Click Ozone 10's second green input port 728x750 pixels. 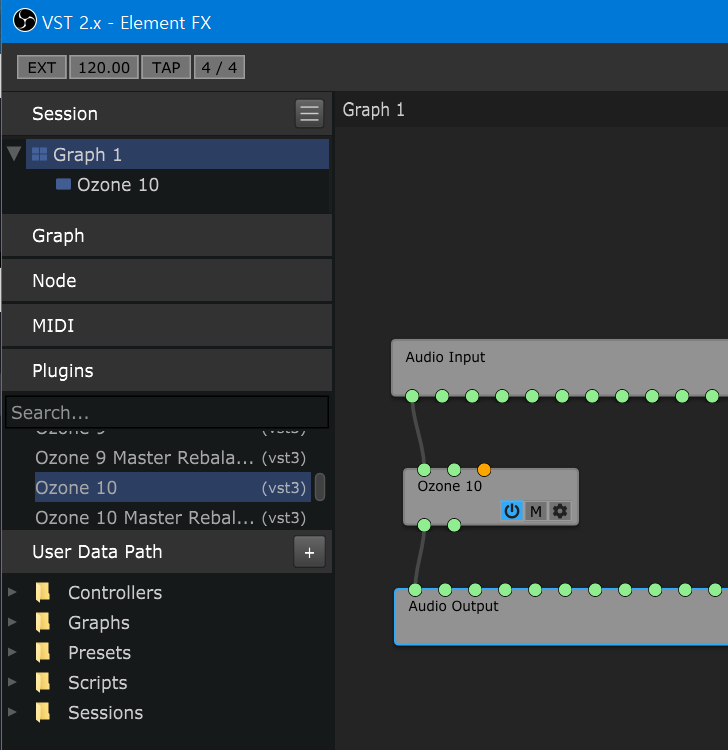click(x=454, y=470)
